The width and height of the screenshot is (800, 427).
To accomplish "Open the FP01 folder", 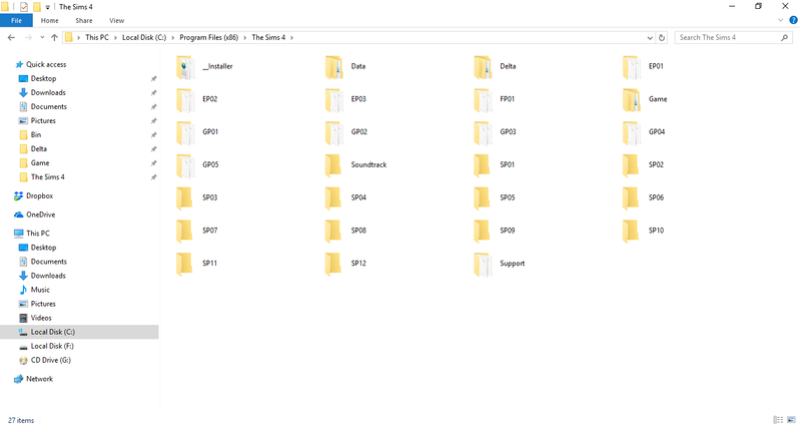I will [x=494, y=99].
